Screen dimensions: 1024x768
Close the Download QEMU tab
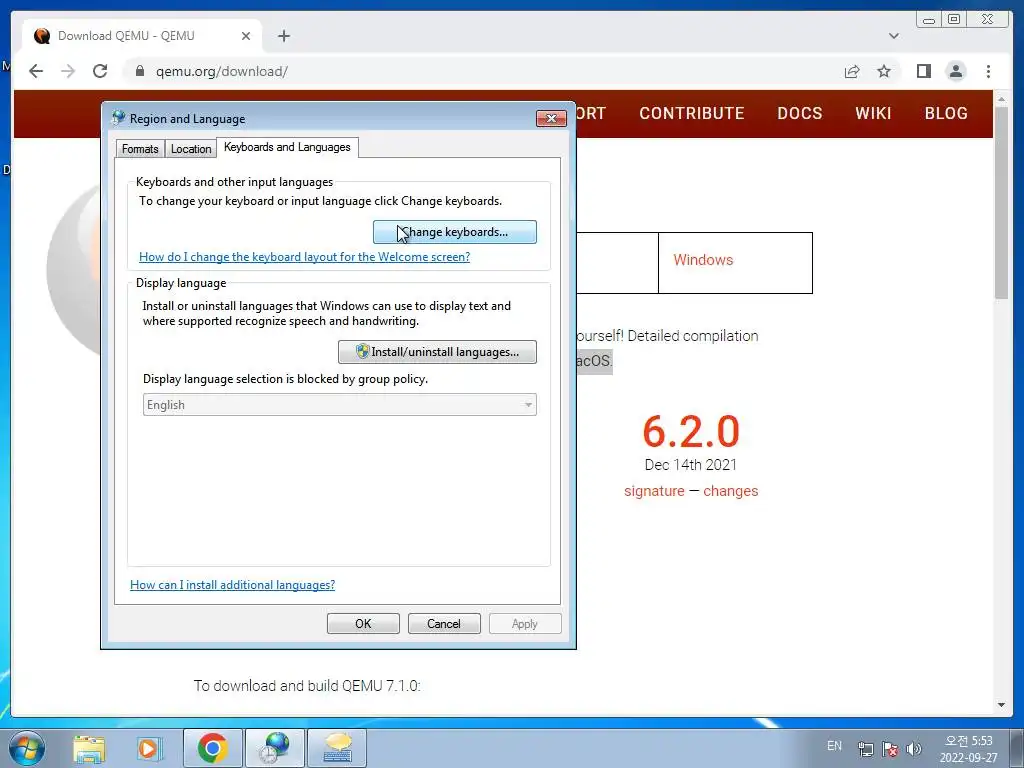(x=246, y=36)
